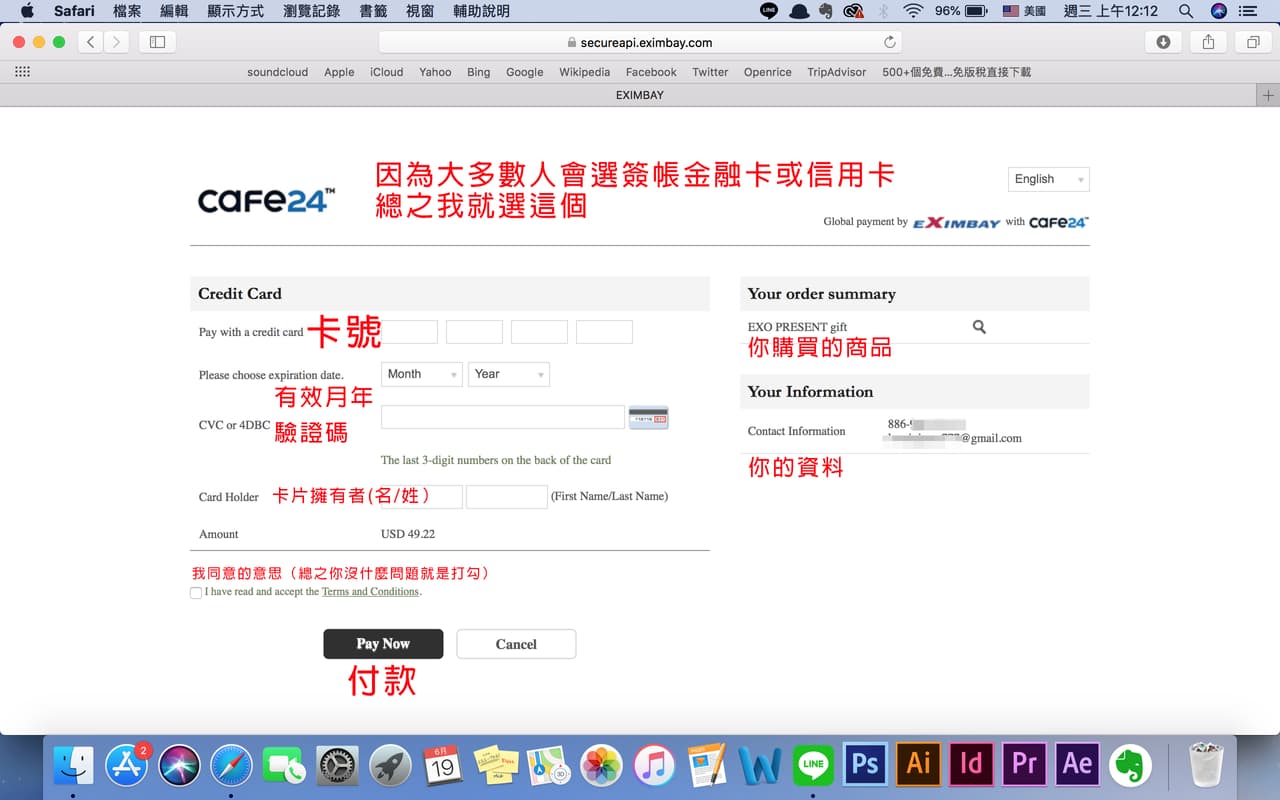The height and width of the screenshot is (800, 1280).
Task: Click the Share icon in Safari toolbar
Action: [x=1208, y=42]
